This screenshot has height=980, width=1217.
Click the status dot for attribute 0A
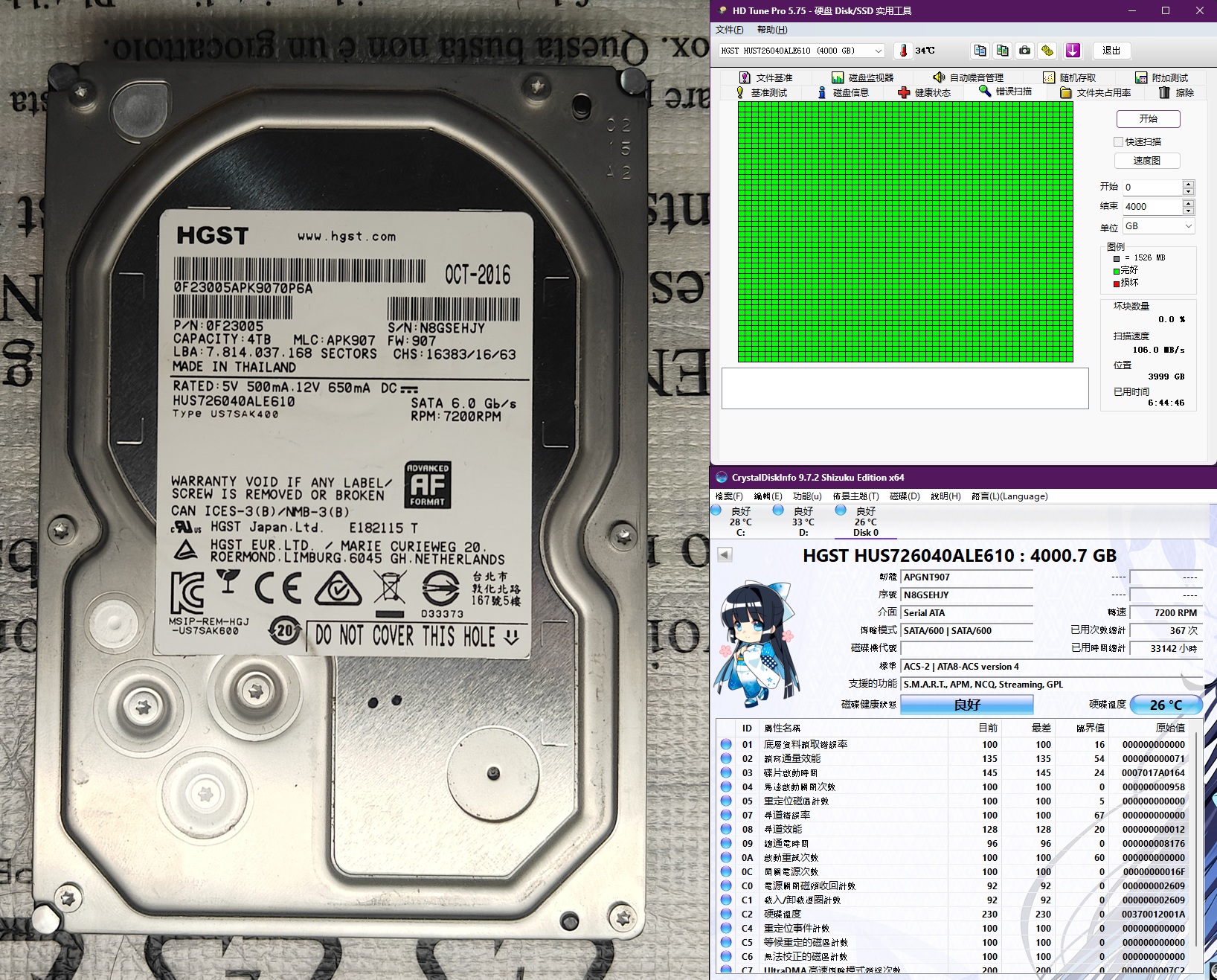(x=726, y=857)
